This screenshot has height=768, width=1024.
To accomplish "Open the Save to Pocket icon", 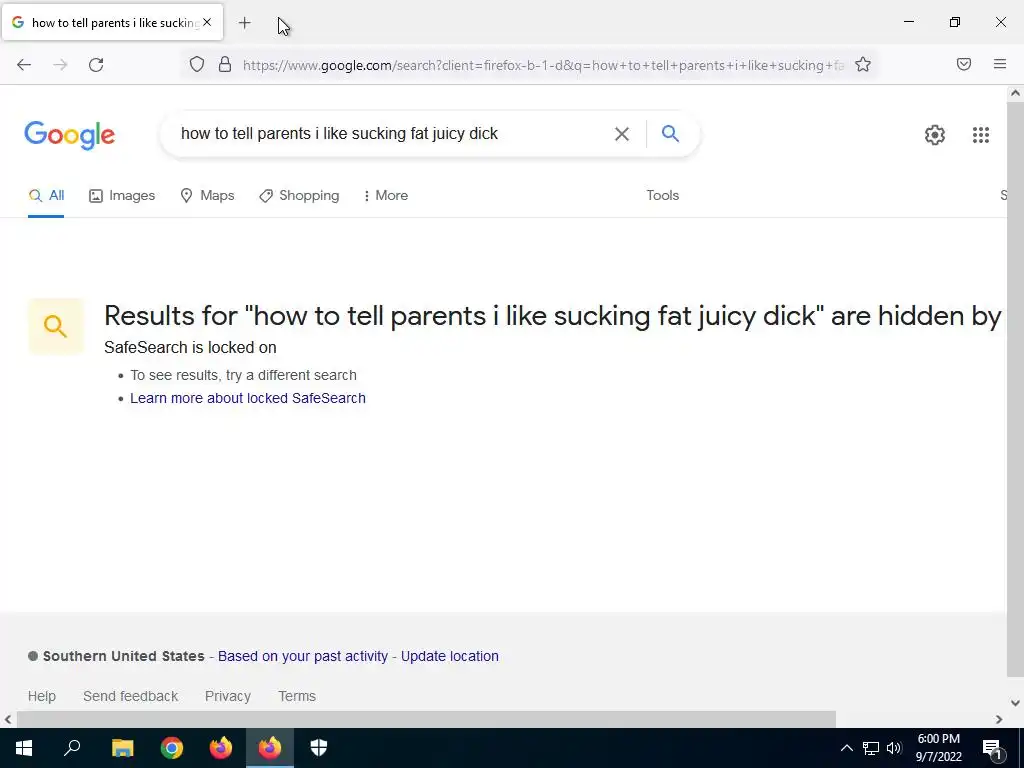I will pyautogui.click(x=963, y=64).
